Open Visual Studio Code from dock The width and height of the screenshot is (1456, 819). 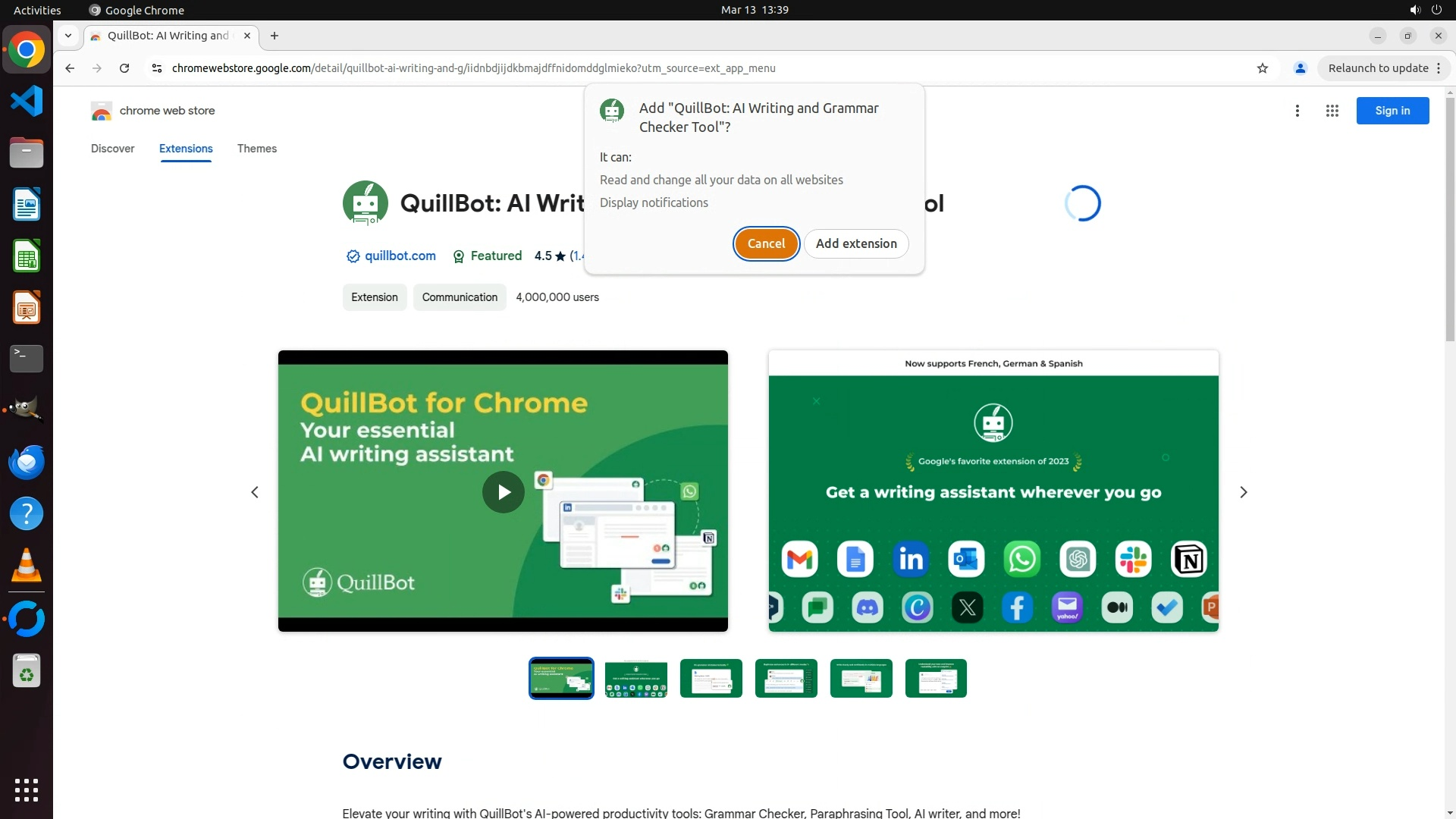pyautogui.click(x=27, y=101)
